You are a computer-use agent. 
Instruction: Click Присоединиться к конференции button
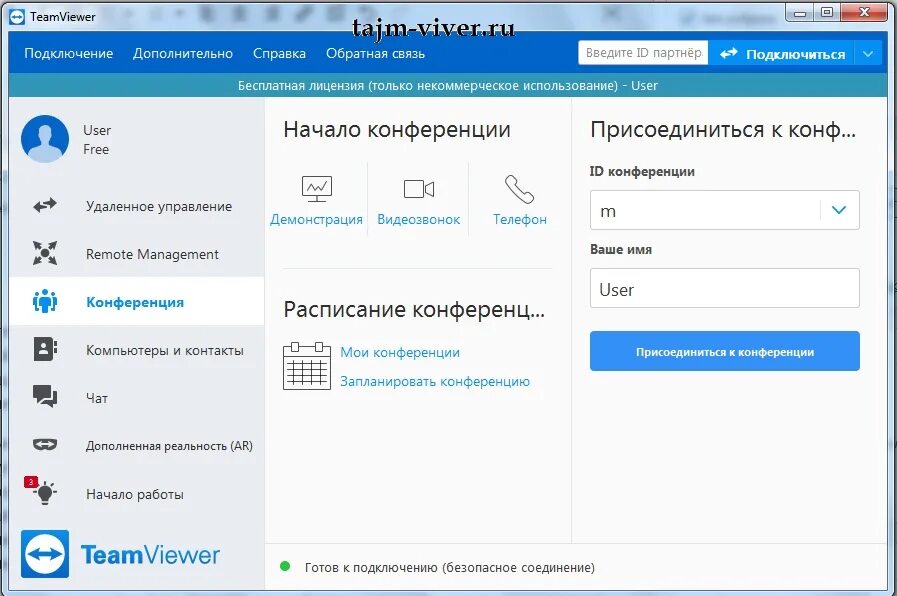(x=725, y=351)
